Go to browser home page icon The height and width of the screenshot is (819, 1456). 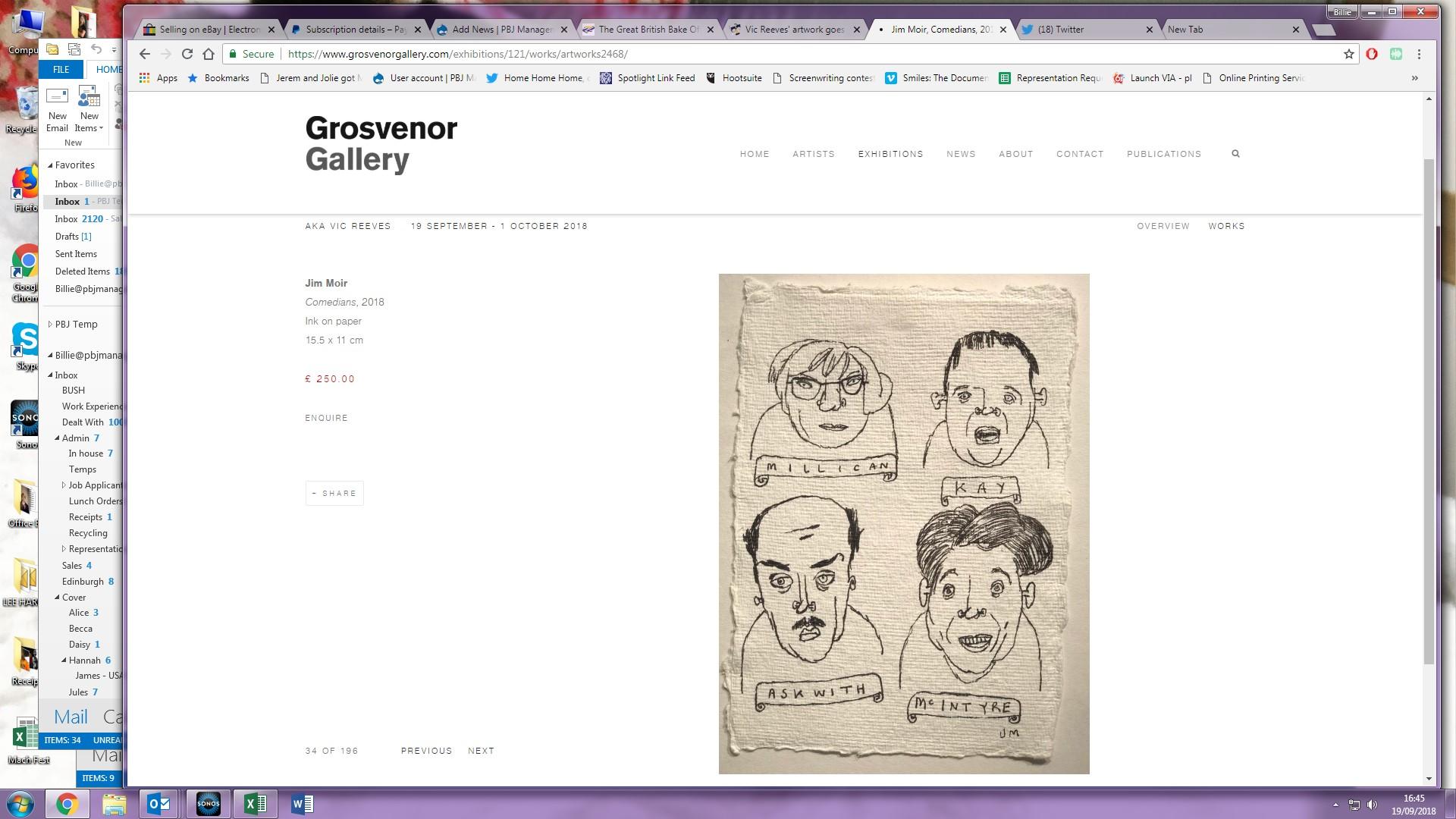point(209,54)
